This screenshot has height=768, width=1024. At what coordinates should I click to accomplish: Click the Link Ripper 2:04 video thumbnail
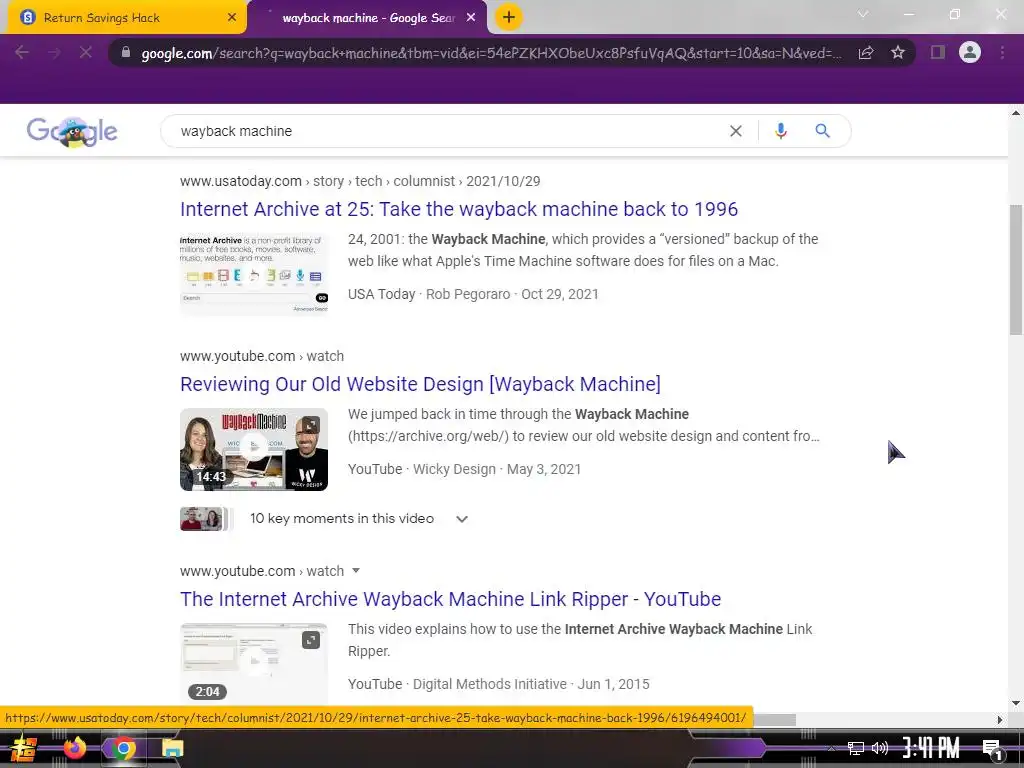[x=254, y=663]
